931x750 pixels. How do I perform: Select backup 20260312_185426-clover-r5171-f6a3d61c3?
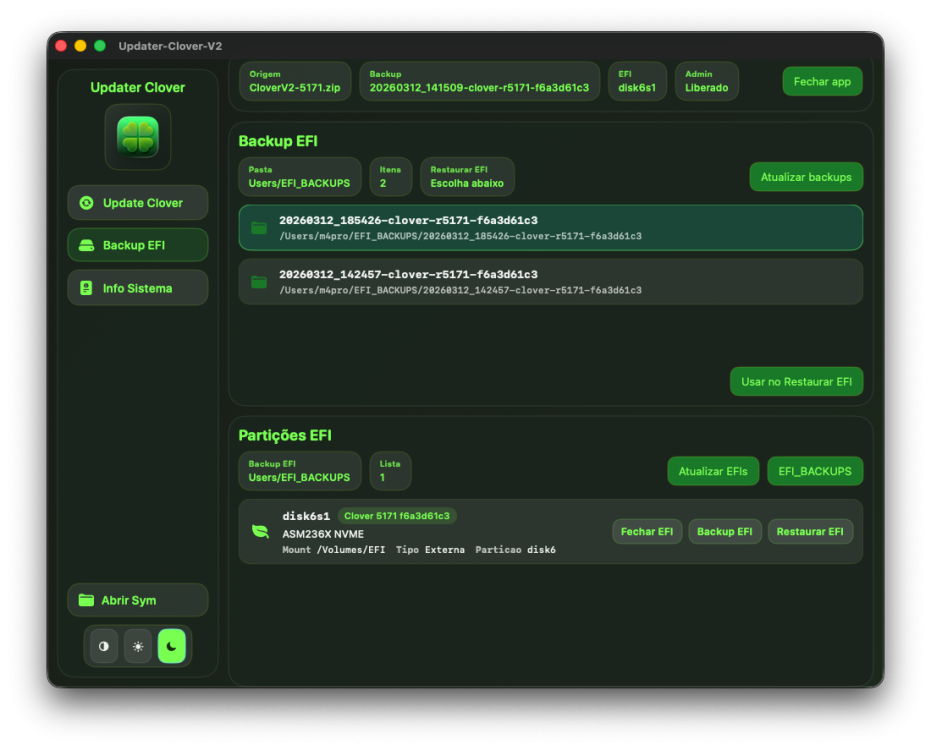click(550, 227)
